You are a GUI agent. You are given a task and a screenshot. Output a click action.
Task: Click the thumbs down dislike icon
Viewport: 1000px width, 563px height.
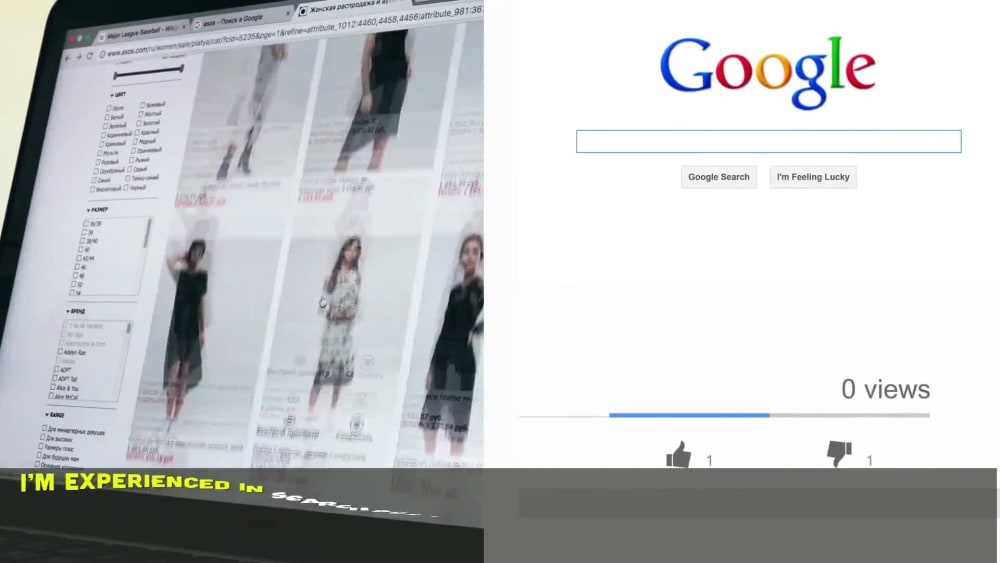coord(839,454)
